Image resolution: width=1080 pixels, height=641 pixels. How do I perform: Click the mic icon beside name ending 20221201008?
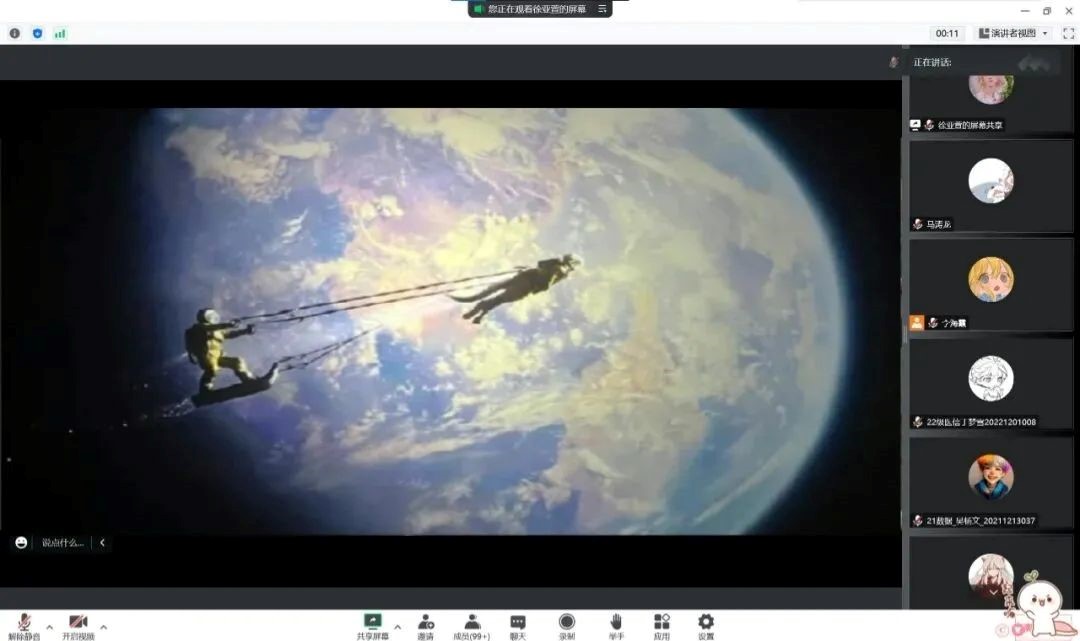click(917, 422)
